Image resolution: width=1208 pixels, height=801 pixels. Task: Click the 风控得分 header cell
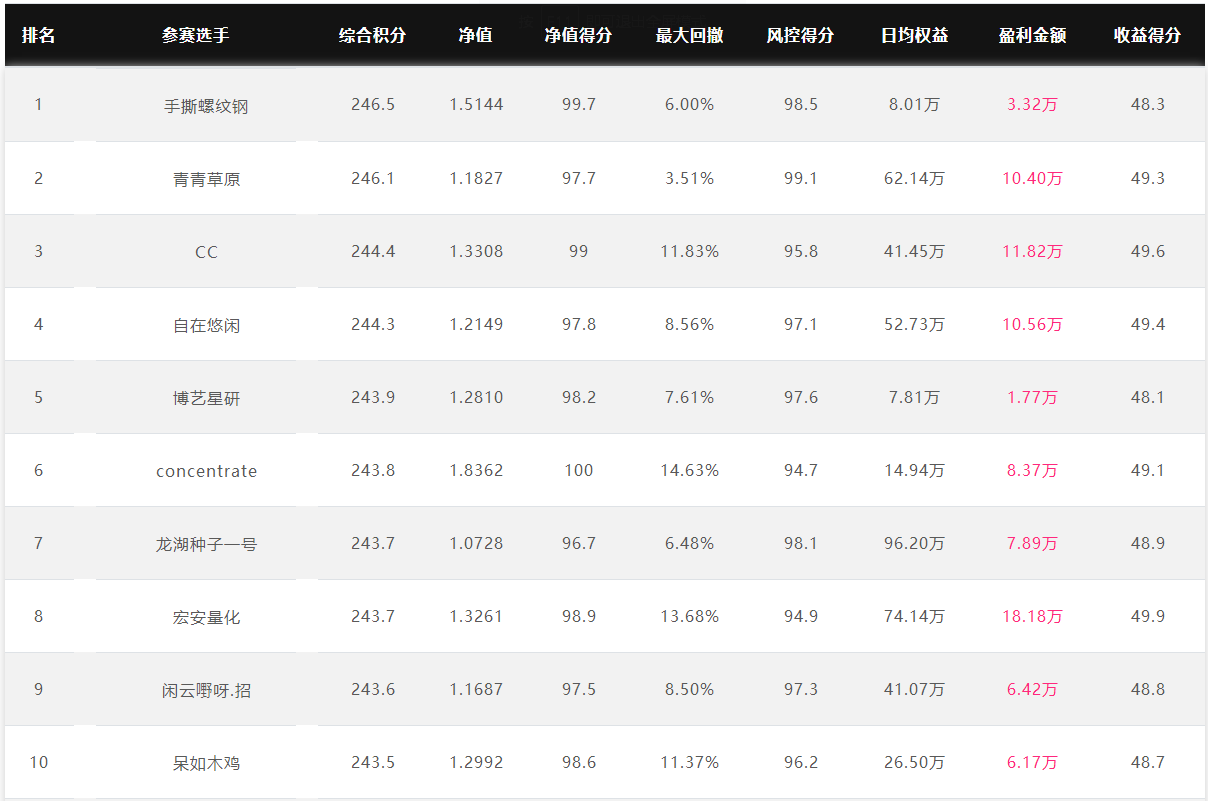(x=800, y=35)
